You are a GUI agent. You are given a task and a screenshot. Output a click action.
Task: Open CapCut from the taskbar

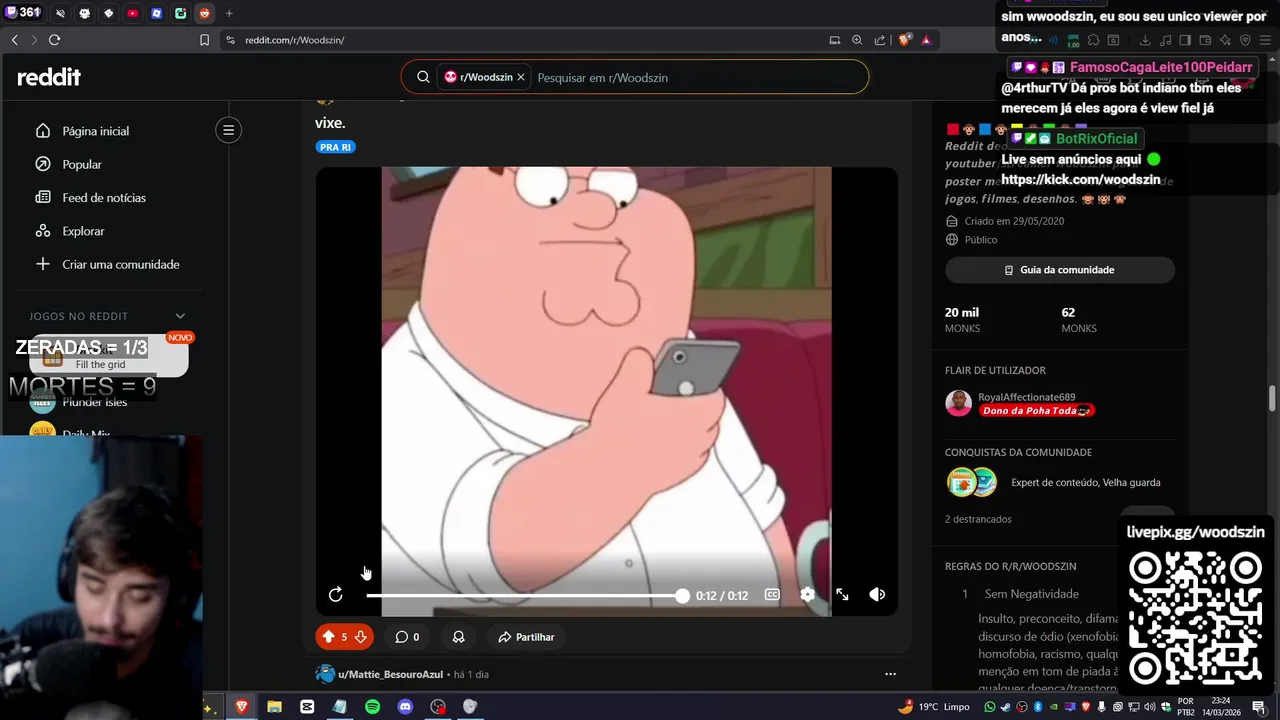[307, 707]
